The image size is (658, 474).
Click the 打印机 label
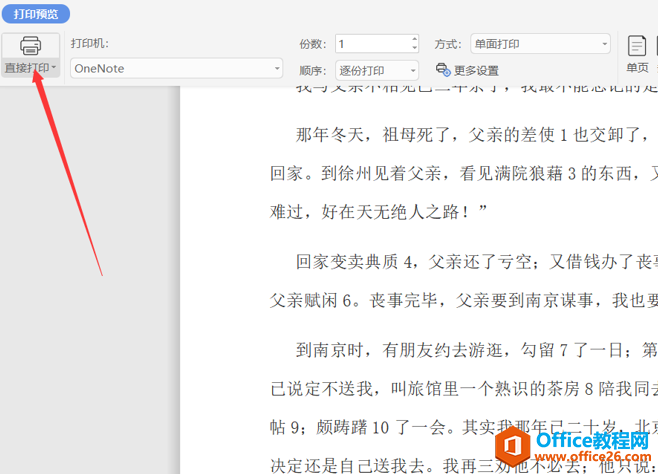click(x=89, y=43)
